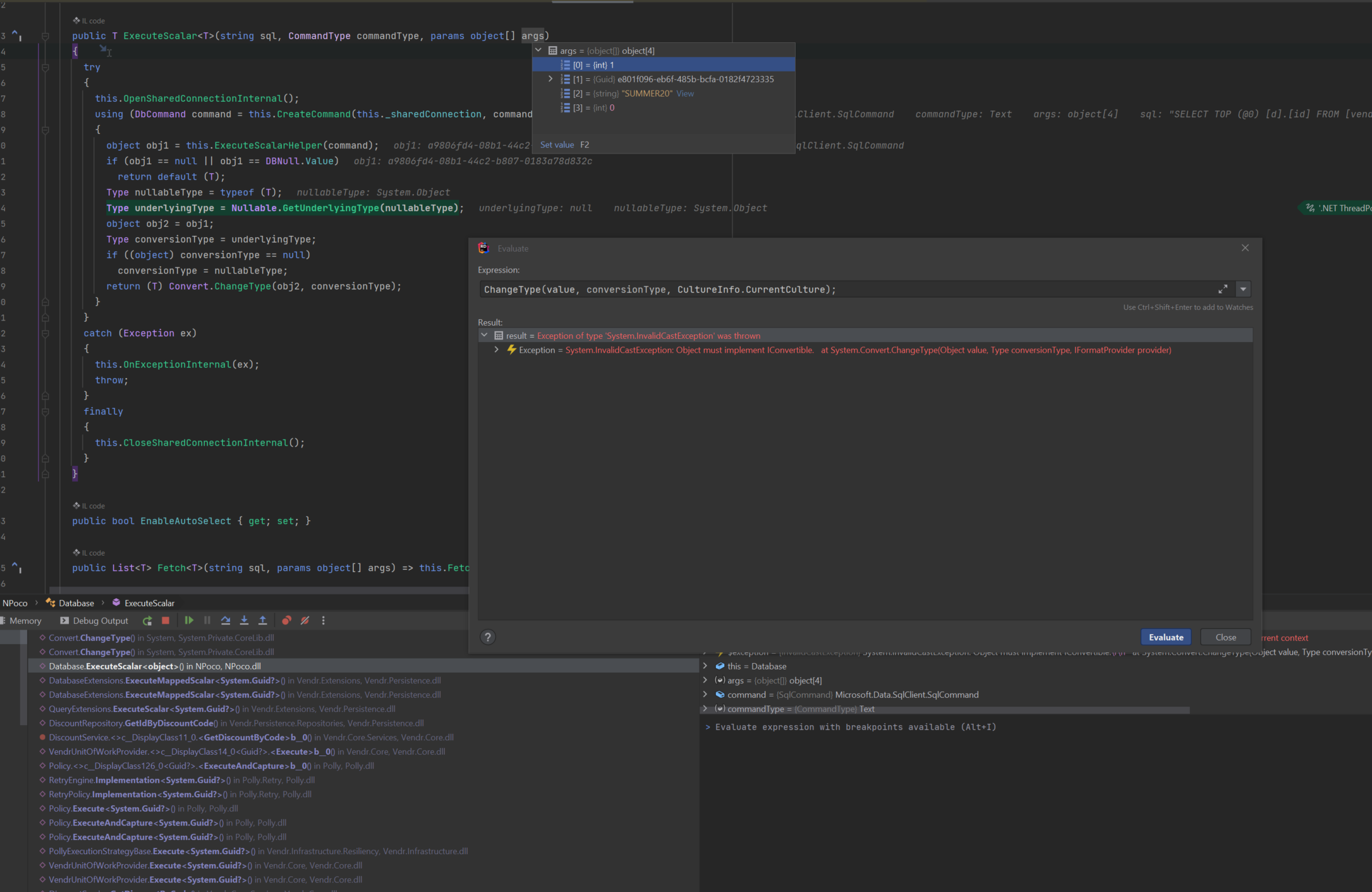1372x892 pixels.
Task: Select Policy.Execute<System.Guid?>() frame
Action: pyautogui.click(x=364, y=808)
